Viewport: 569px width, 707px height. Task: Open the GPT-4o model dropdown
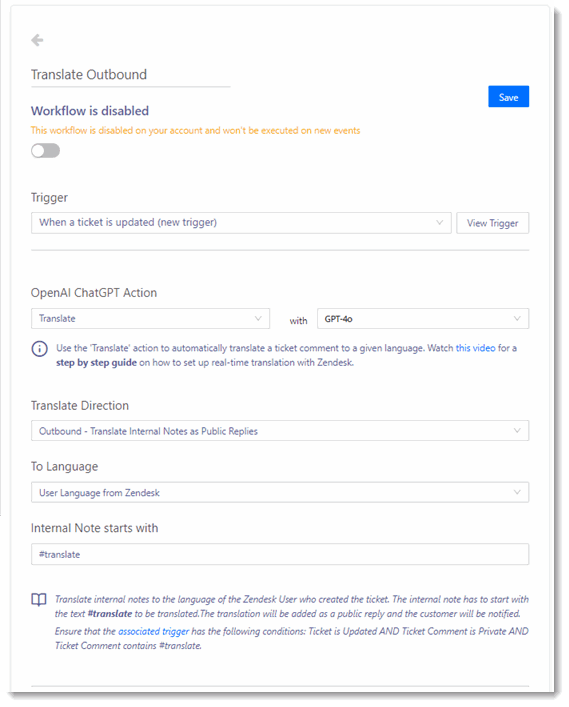(x=423, y=318)
